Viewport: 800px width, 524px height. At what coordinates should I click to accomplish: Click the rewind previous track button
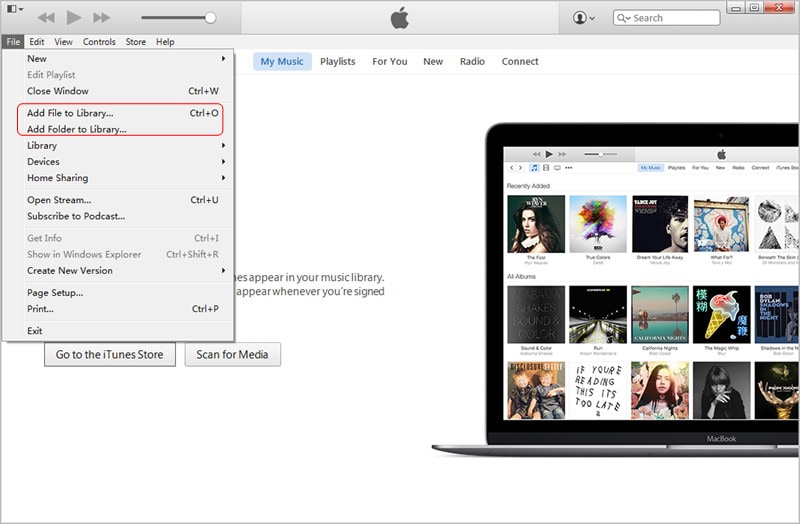click(46, 18)
